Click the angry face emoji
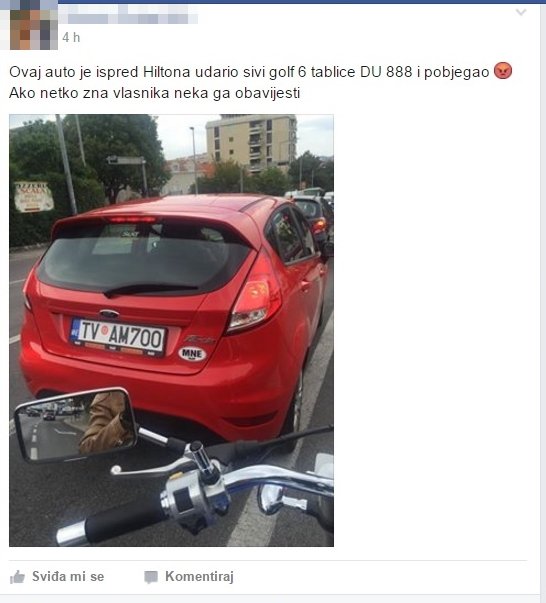This screenshot has height=603, width=546. pyautogui.click(x=503, y=71)
